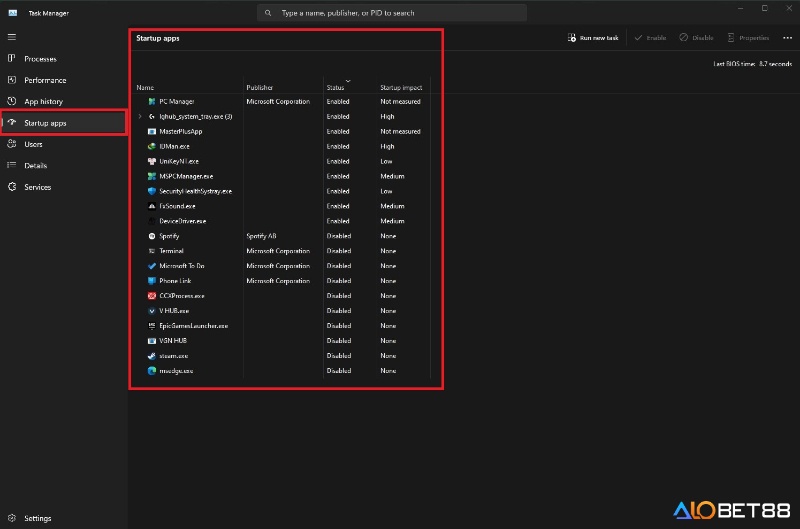
Task: Click the MSPCManager.exe icon
Action: tap(152, 177)
